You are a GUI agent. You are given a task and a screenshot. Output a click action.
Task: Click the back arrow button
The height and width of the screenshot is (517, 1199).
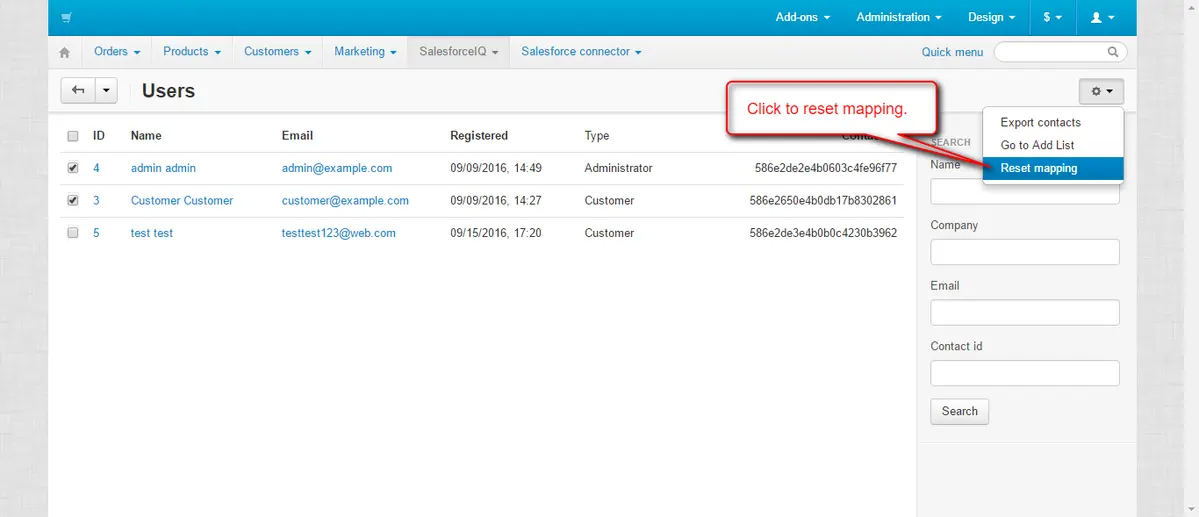tap(78, 91)
